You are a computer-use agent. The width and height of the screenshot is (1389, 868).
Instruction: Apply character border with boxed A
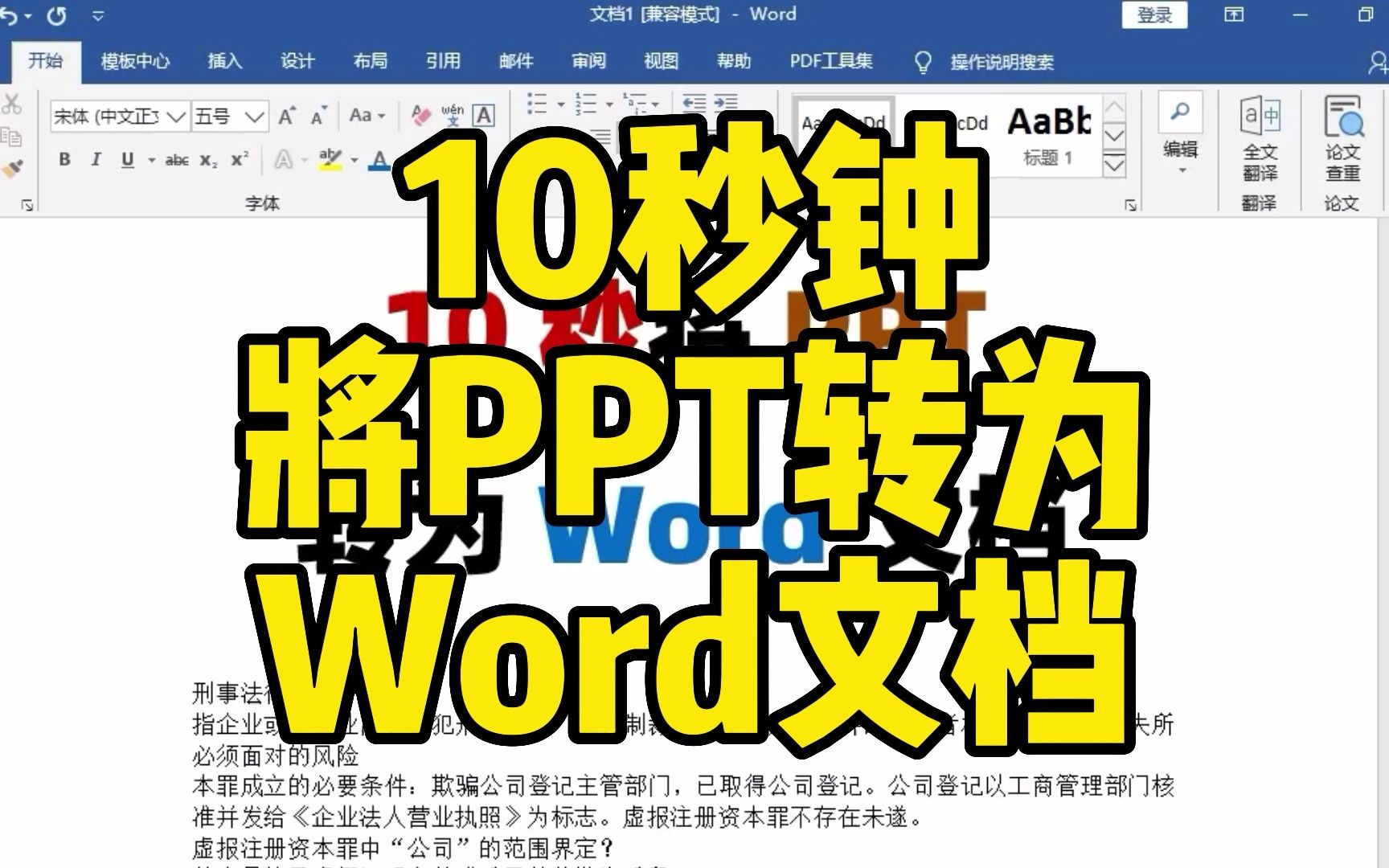point(484,116)
